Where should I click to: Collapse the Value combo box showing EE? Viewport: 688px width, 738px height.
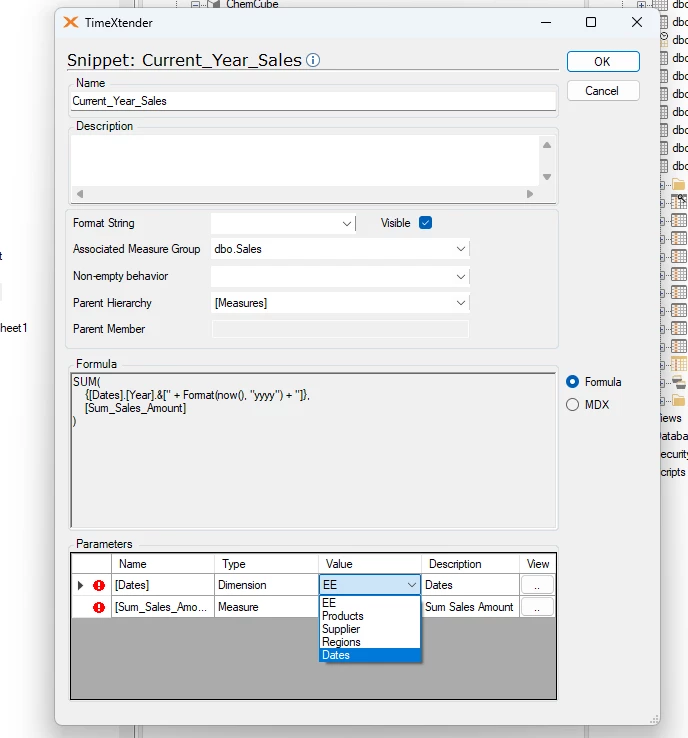[412, 585]
